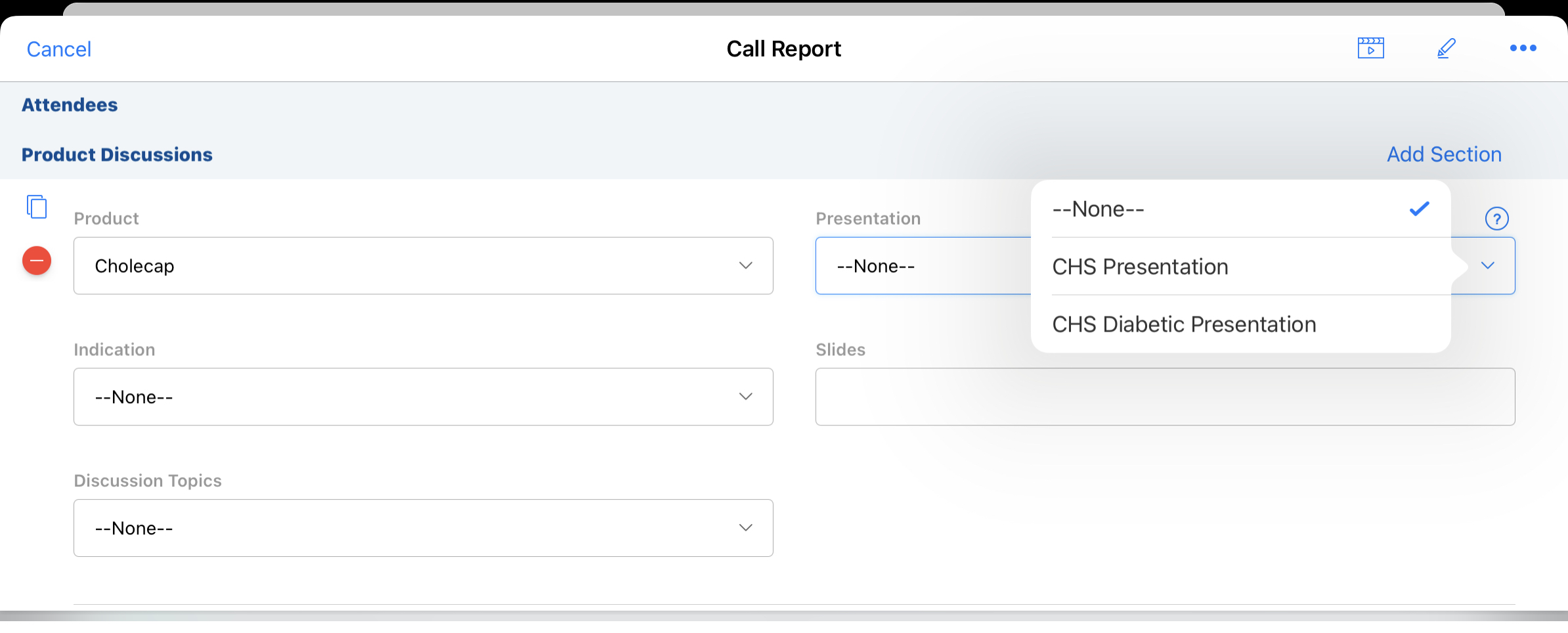Tap the pen signature icon
The width and height of the screenshot is (1568, 633).
[1446, 49]
